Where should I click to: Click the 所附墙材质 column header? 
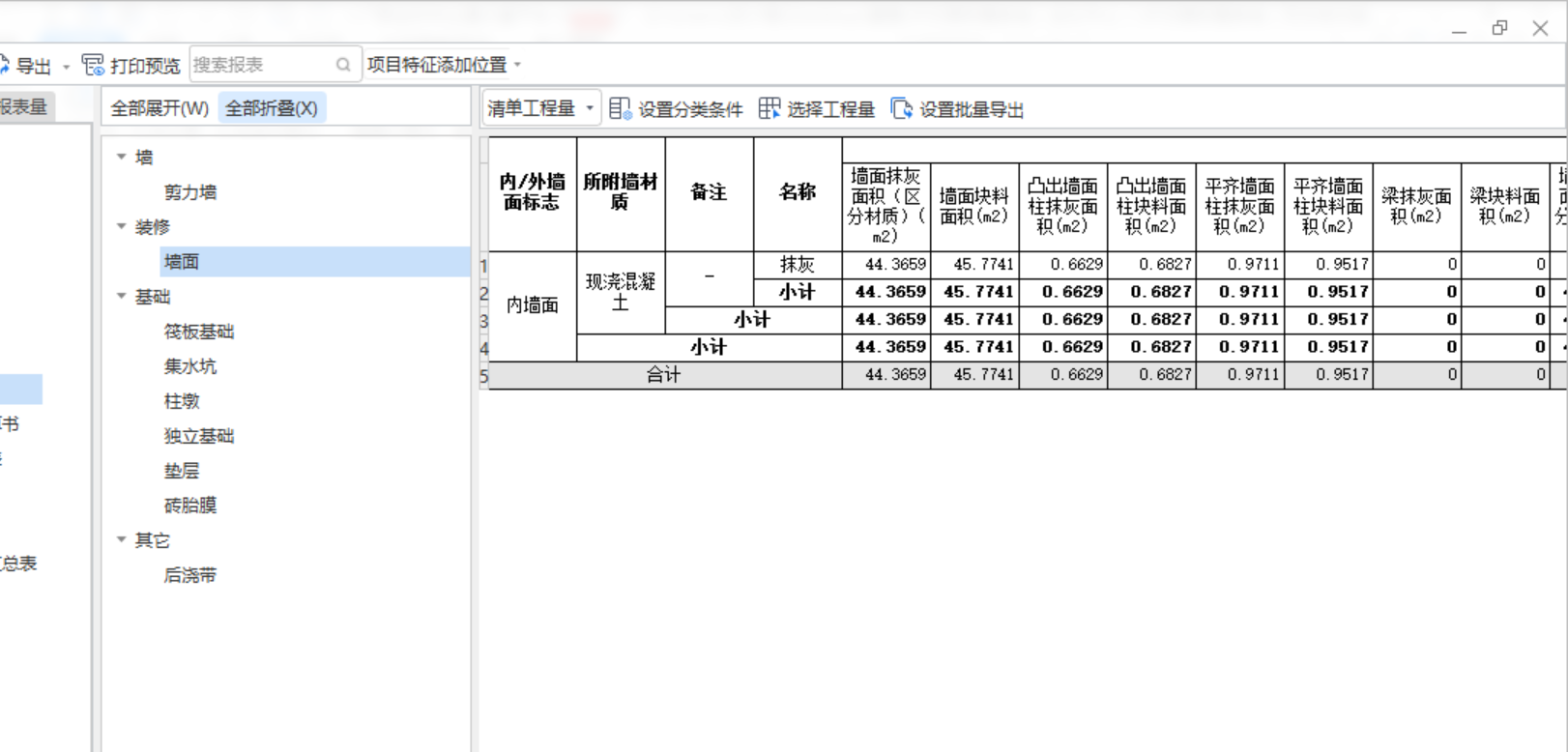[621, 193]
